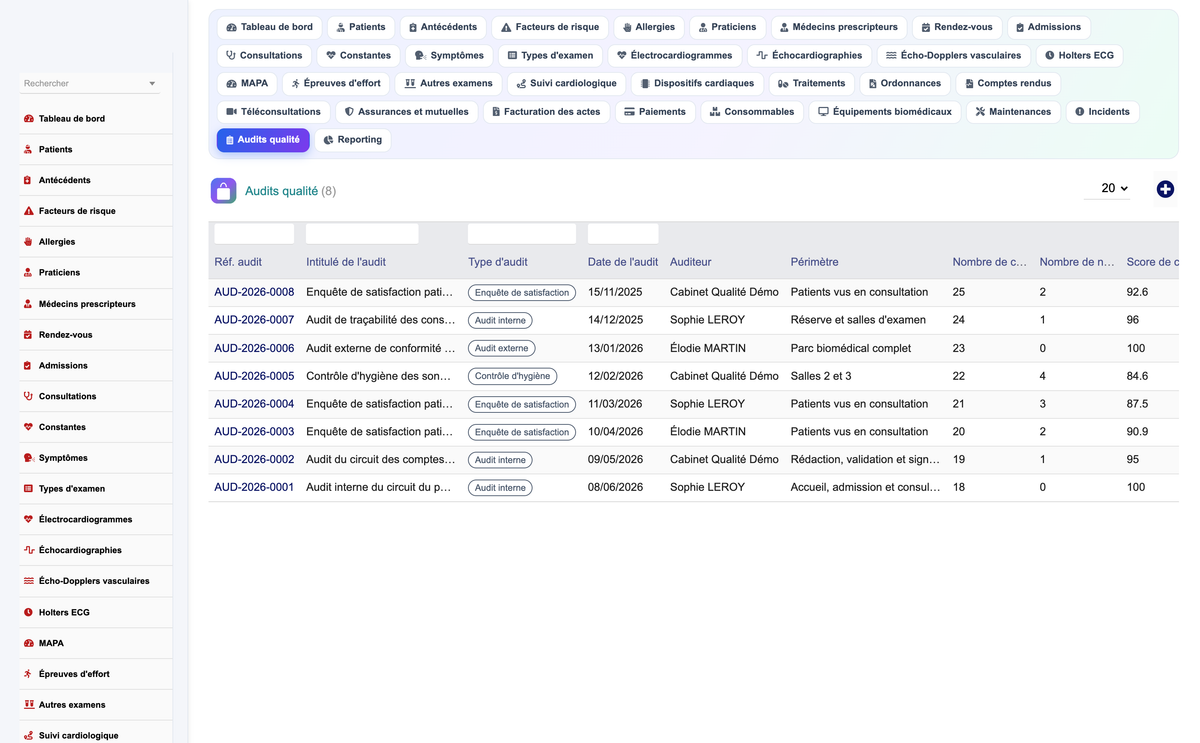1200x743 pixels.
Task: Open the Reporting tab
Action: 353,140
